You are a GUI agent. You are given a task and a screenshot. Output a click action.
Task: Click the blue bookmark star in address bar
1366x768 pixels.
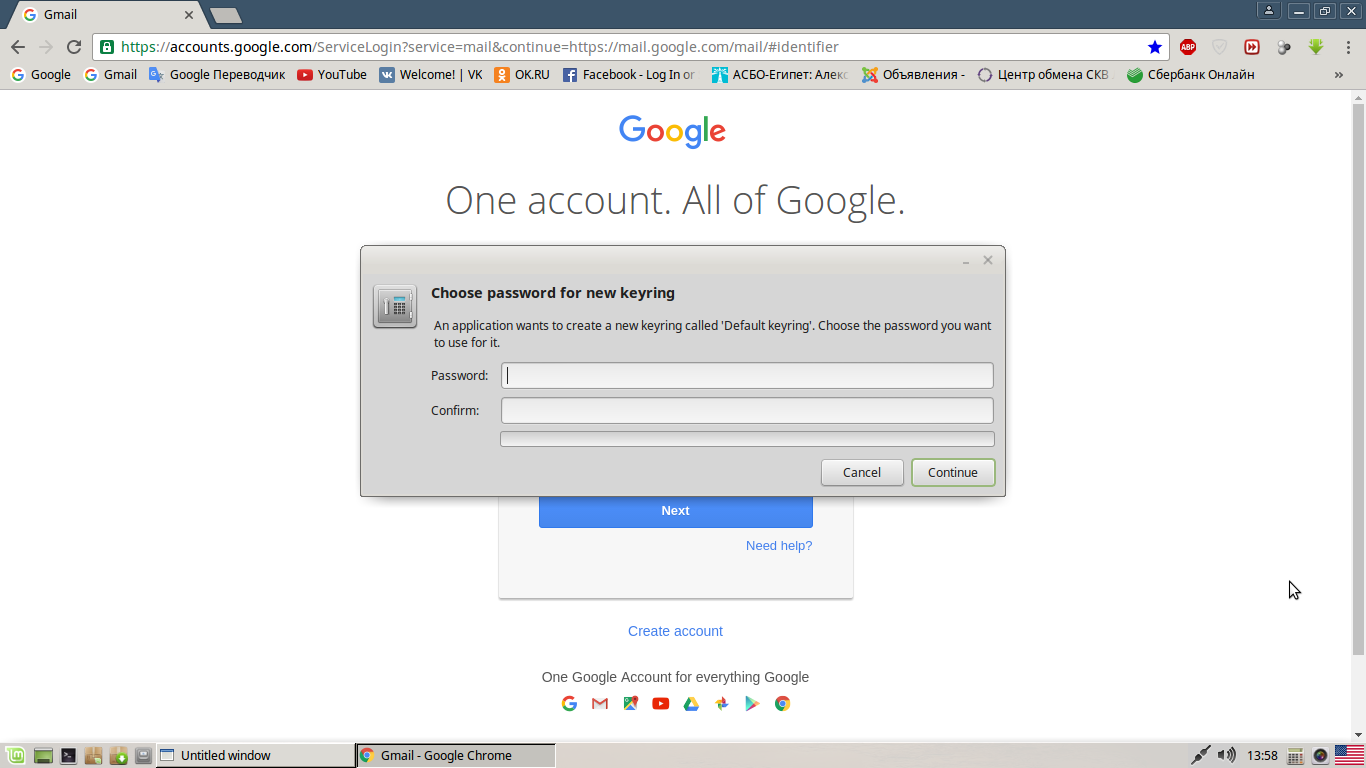1155,47
